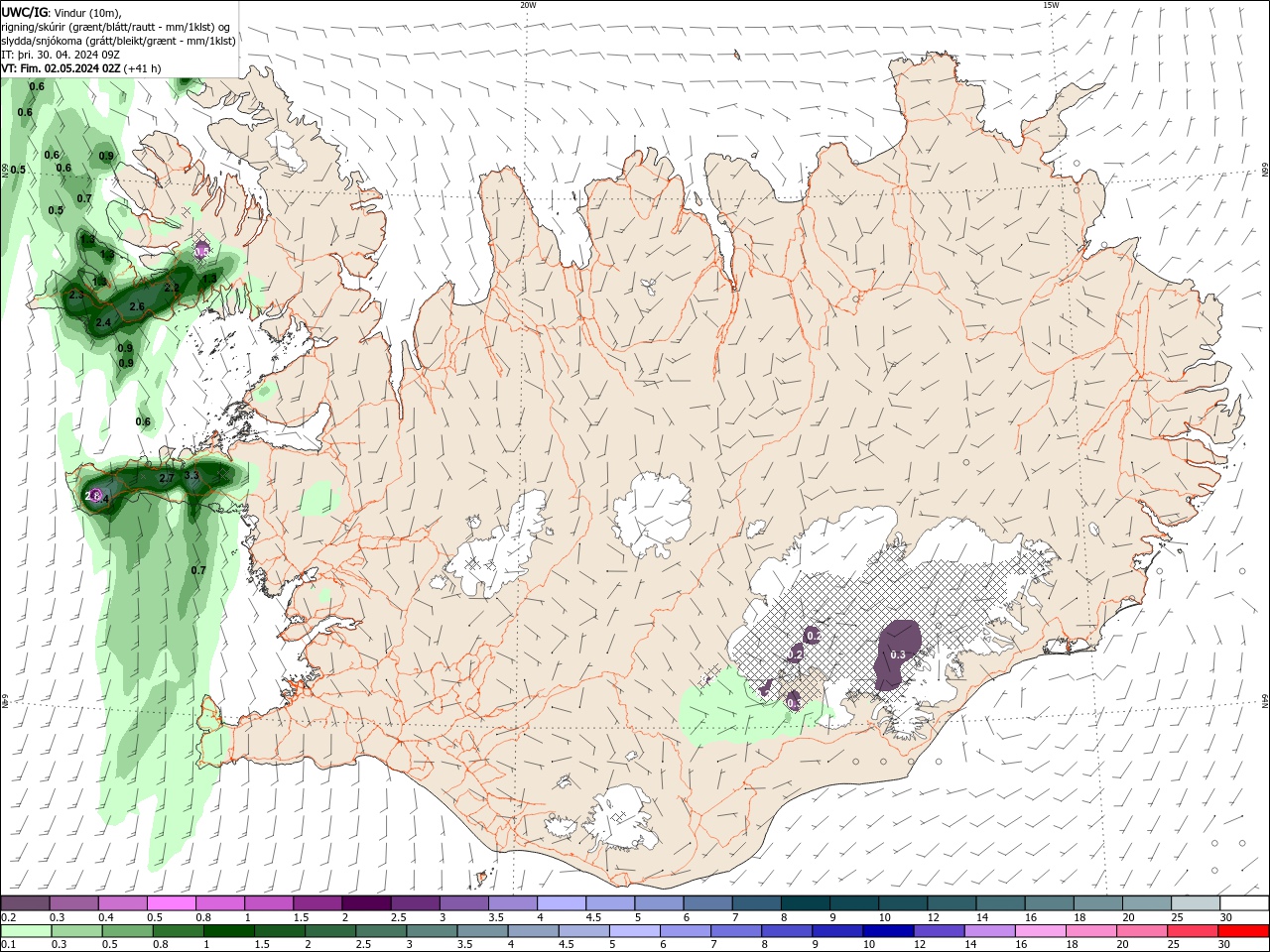The image size is (1270, 952).
Task: Click the '15W' longitude label
Action: coord(1051,5)
